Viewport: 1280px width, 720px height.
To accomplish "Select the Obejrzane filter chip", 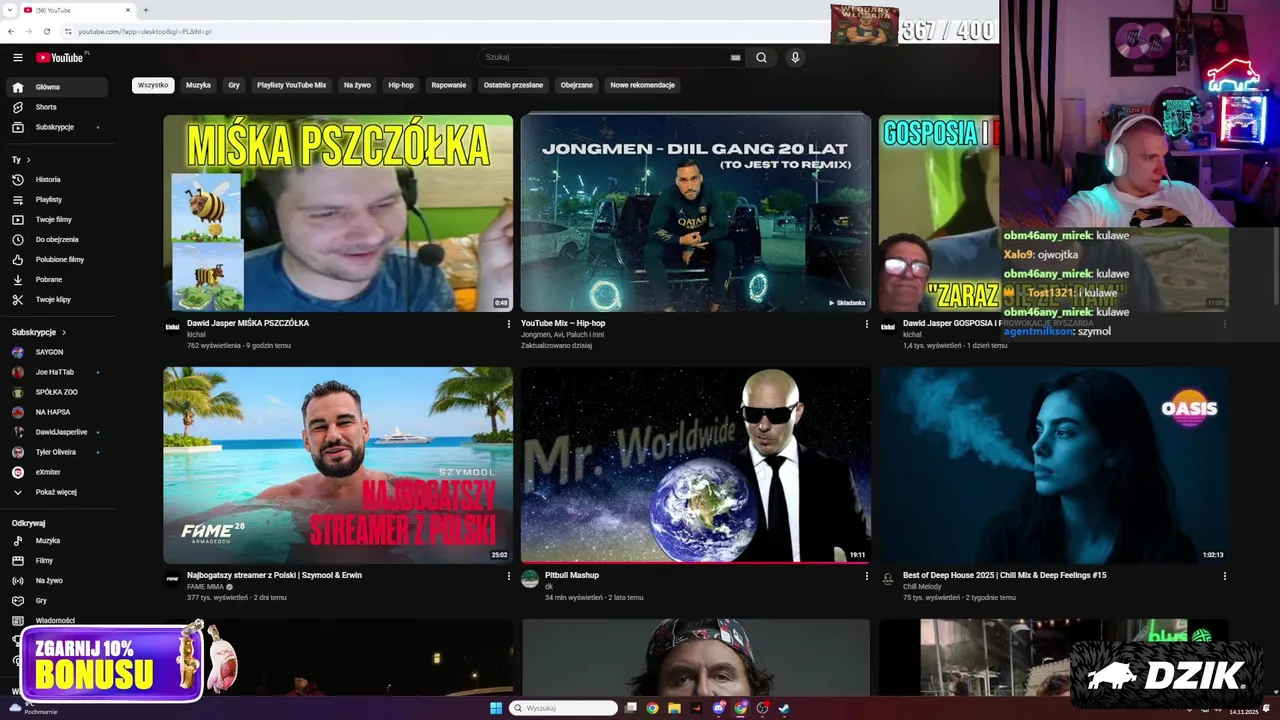I will 576,85.
